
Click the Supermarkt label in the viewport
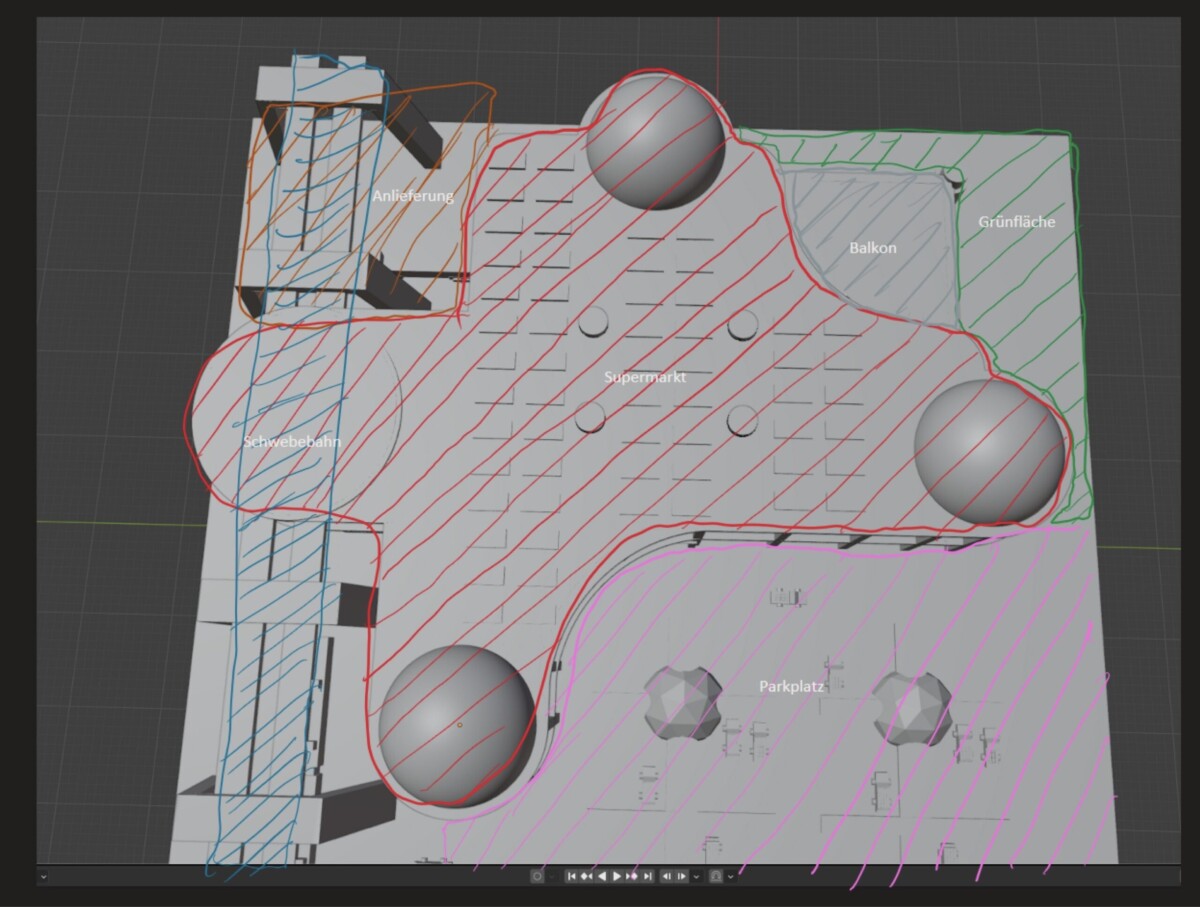click(x=643, y=377)
